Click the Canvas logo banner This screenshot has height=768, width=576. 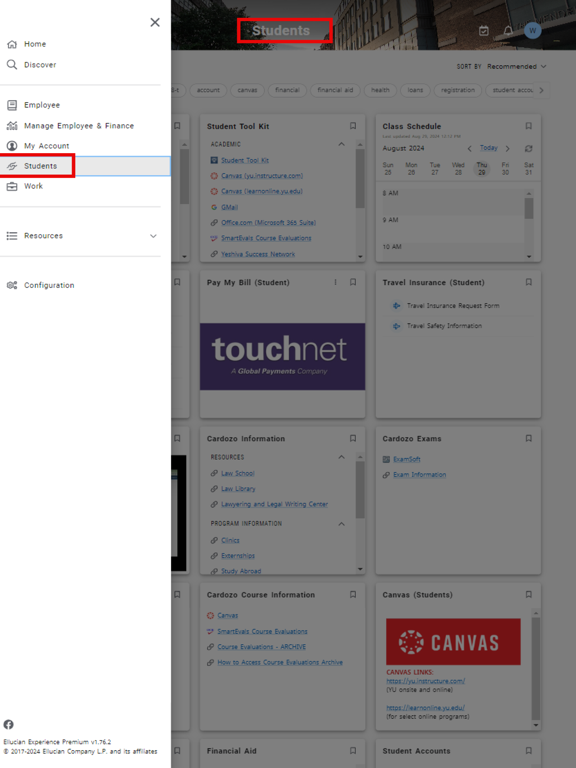(453, 642)
